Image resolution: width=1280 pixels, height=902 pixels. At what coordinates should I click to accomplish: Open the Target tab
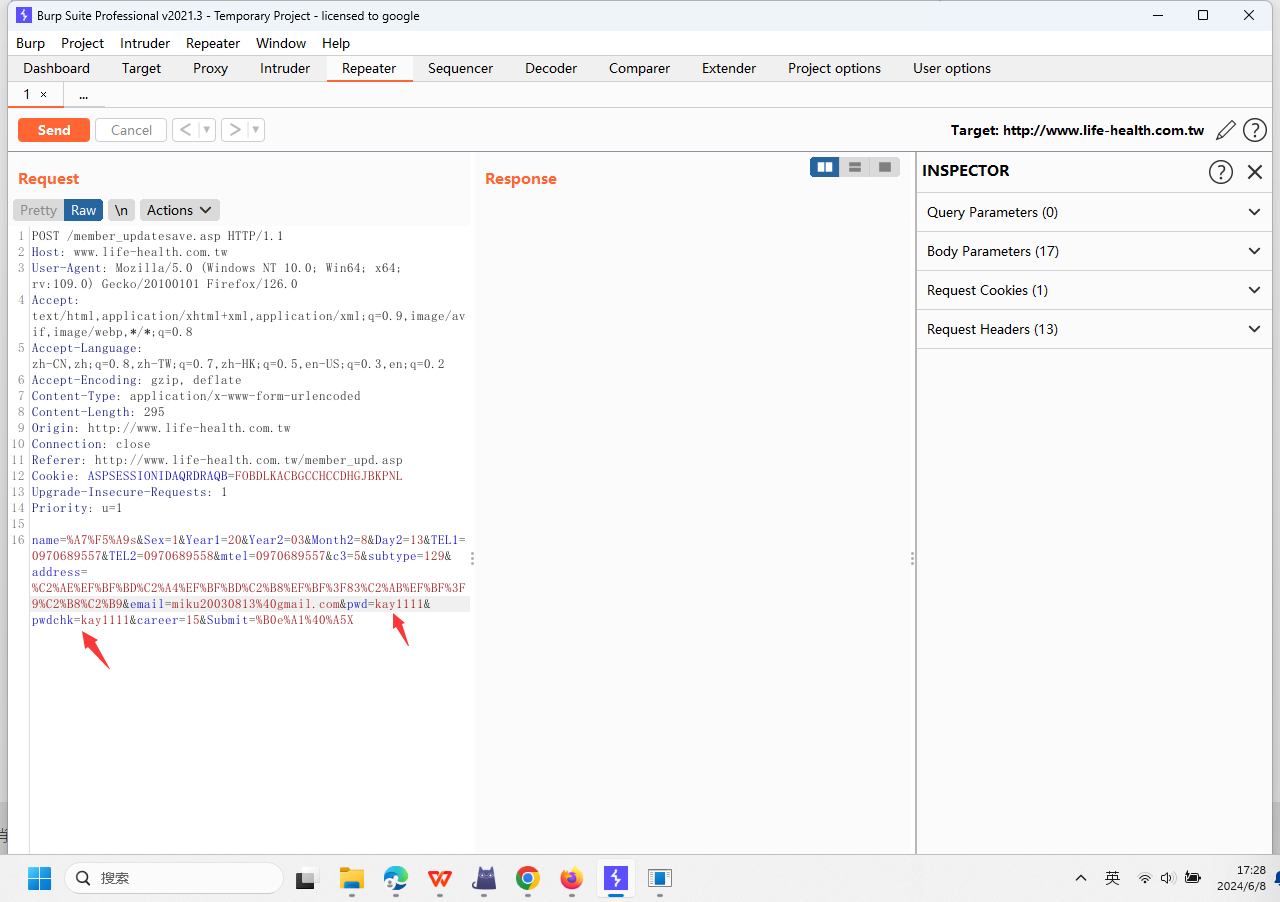click(141, 68)
